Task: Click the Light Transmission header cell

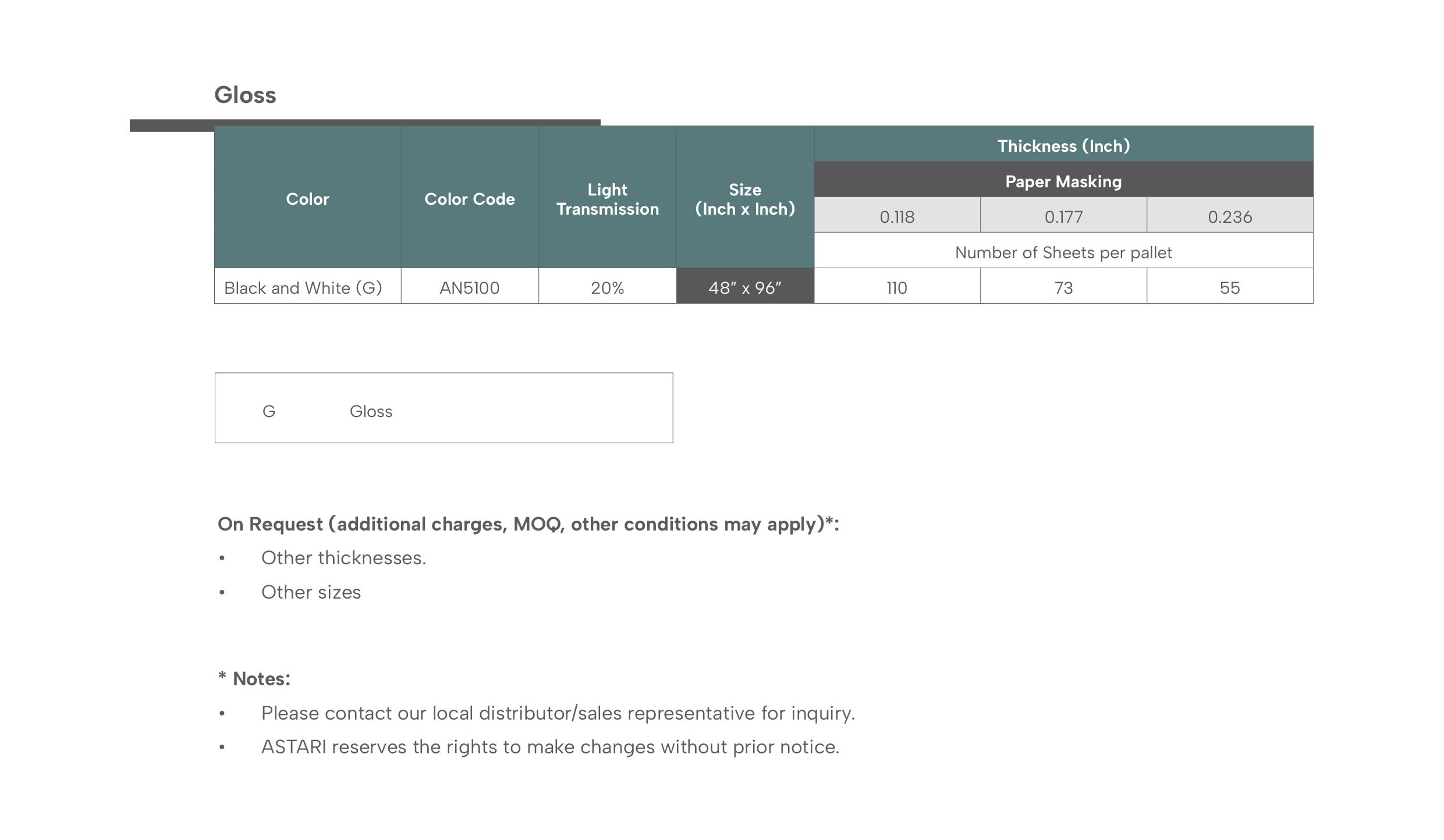Action: point(608,197)
